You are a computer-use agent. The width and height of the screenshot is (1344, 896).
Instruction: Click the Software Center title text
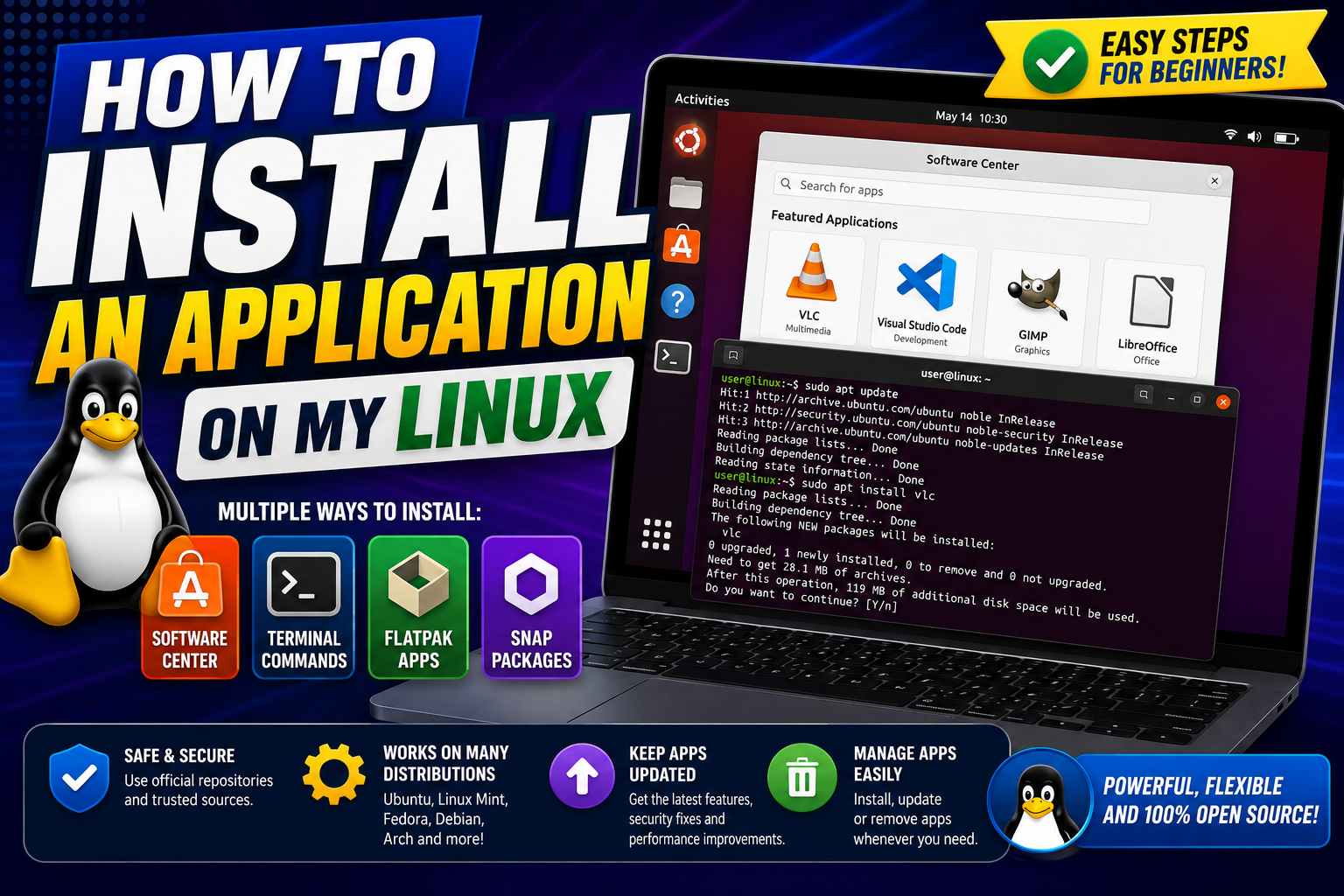click(972, 163)
